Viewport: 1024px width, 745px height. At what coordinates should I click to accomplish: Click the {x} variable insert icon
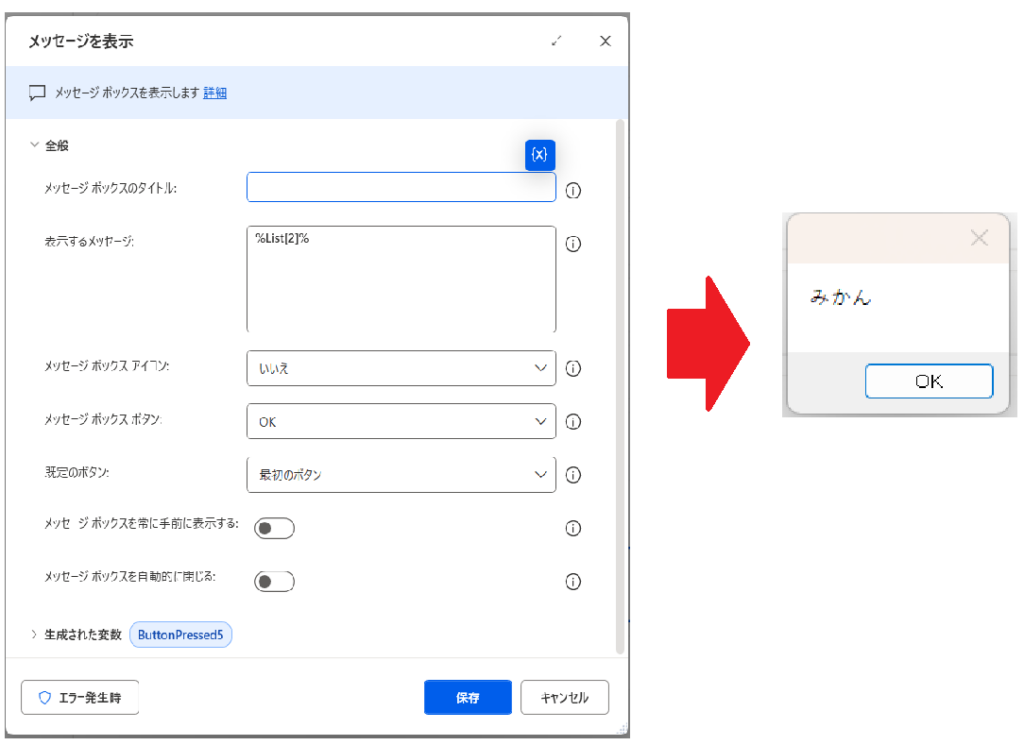pyautogui.click(x=539, y=154)
